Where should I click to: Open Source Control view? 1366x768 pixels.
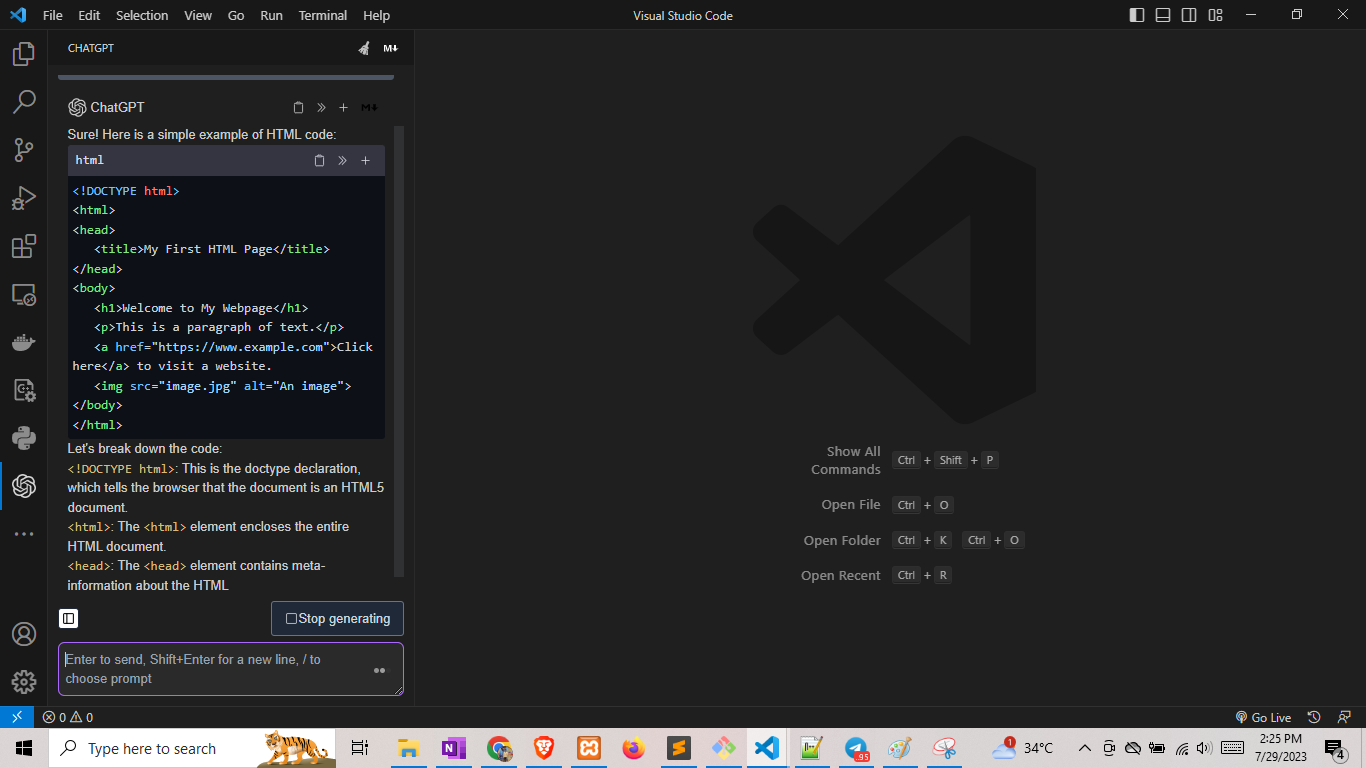24,150
